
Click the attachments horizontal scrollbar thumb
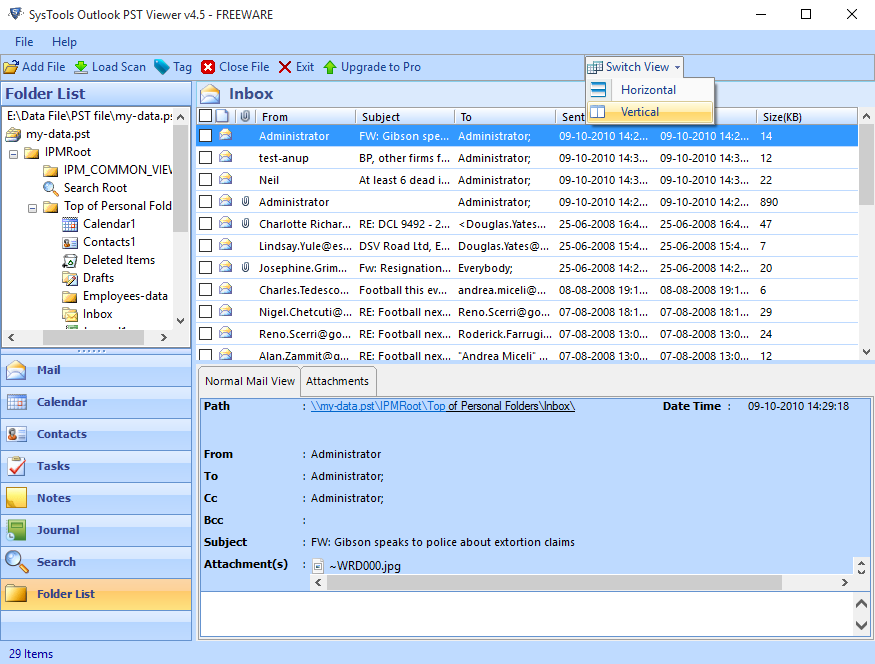pyautogui.click(x=555, y=583)
